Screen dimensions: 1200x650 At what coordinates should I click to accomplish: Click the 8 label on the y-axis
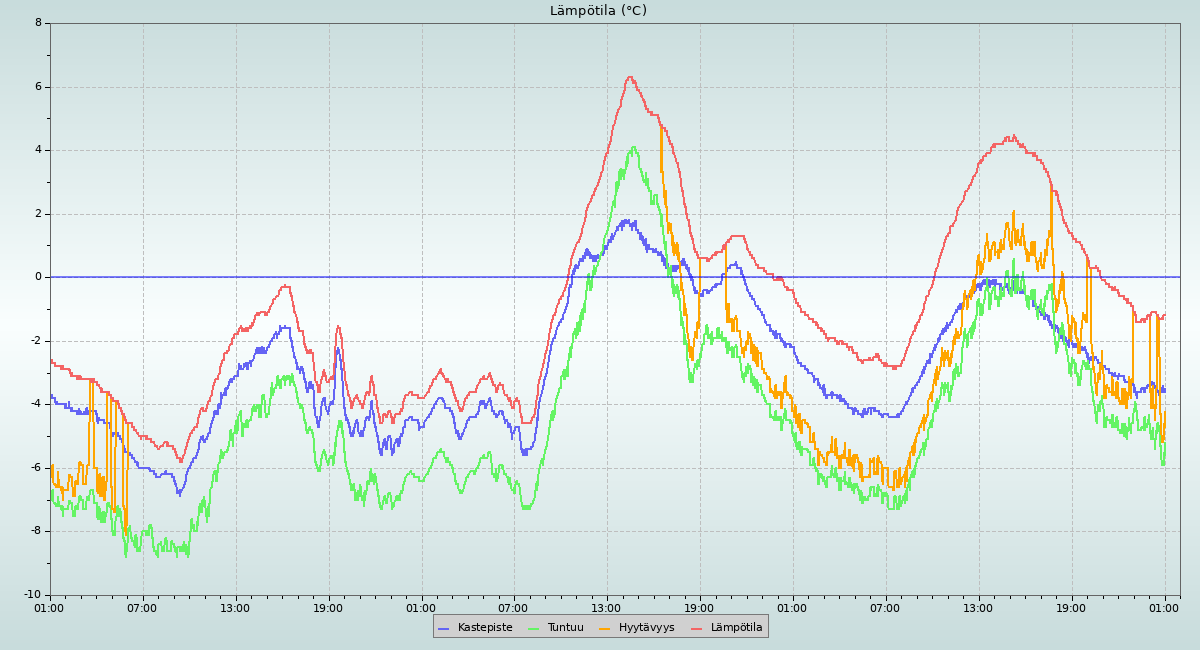point(38,22)
